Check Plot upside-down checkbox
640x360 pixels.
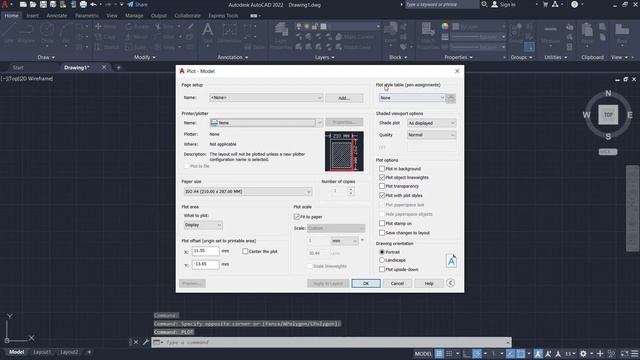click(382, 269)
